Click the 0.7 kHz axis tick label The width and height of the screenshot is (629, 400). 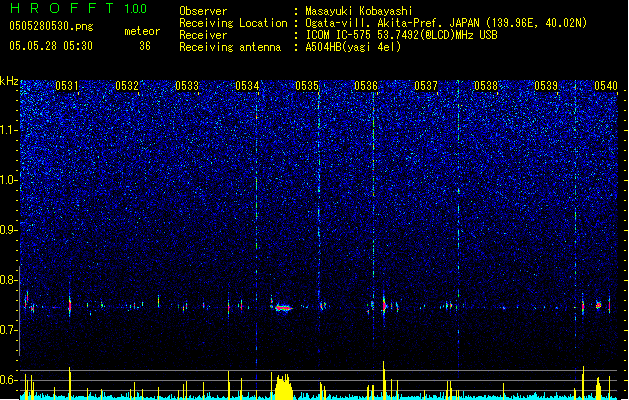[x=9, y=330]
